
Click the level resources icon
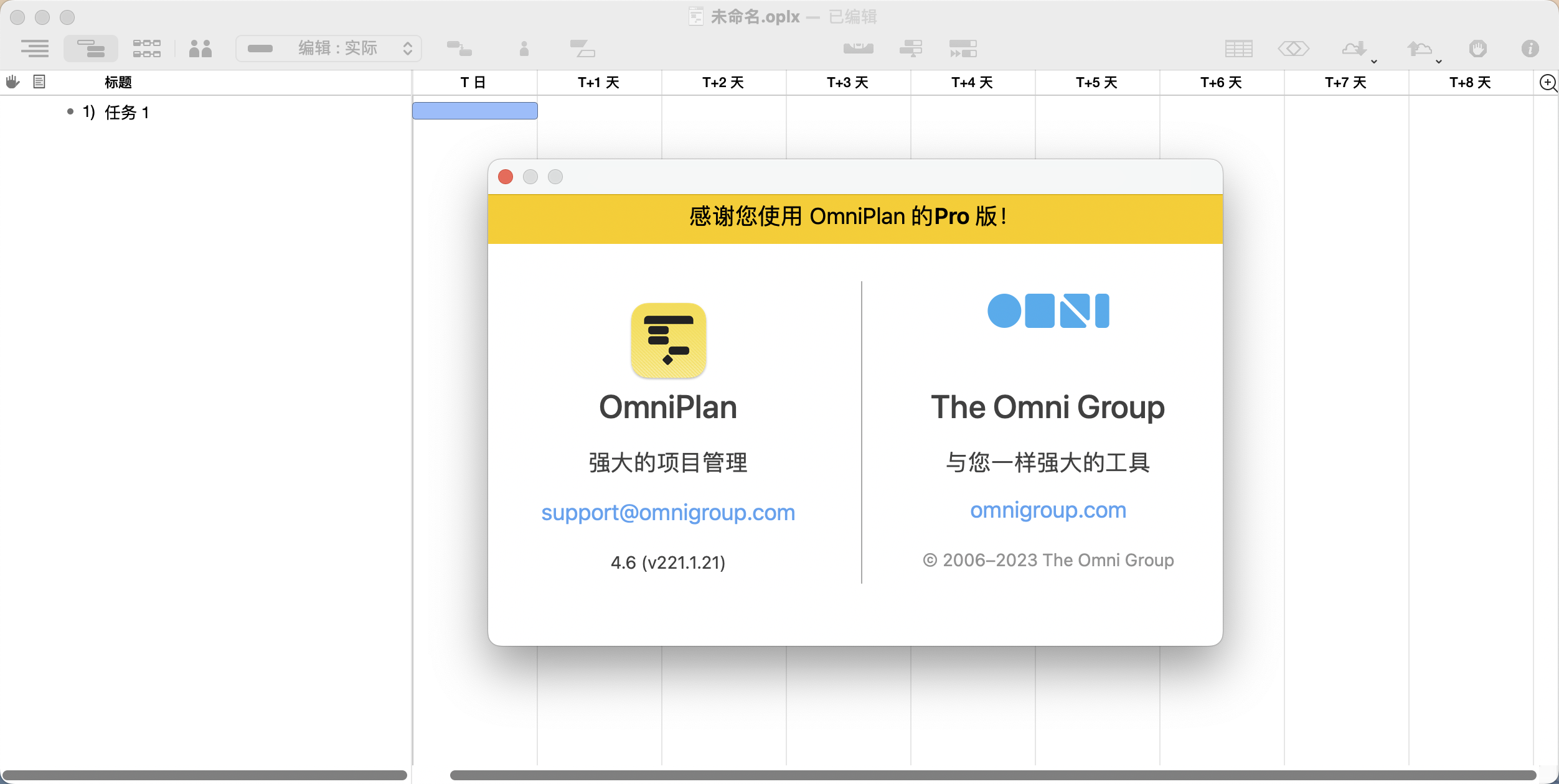(859, 49)
